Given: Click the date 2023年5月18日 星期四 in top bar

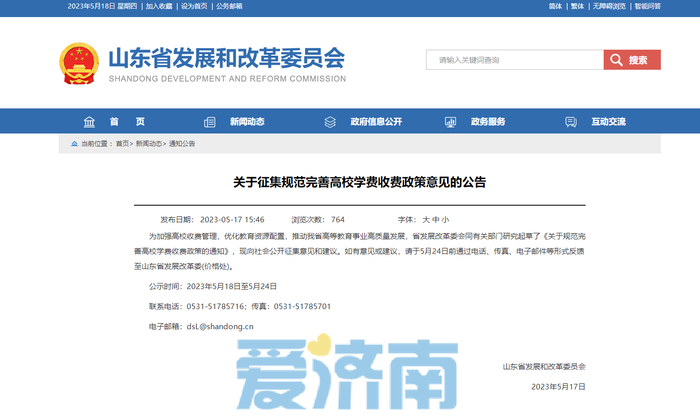Looking at the screenshot, I should click(102, 6).
